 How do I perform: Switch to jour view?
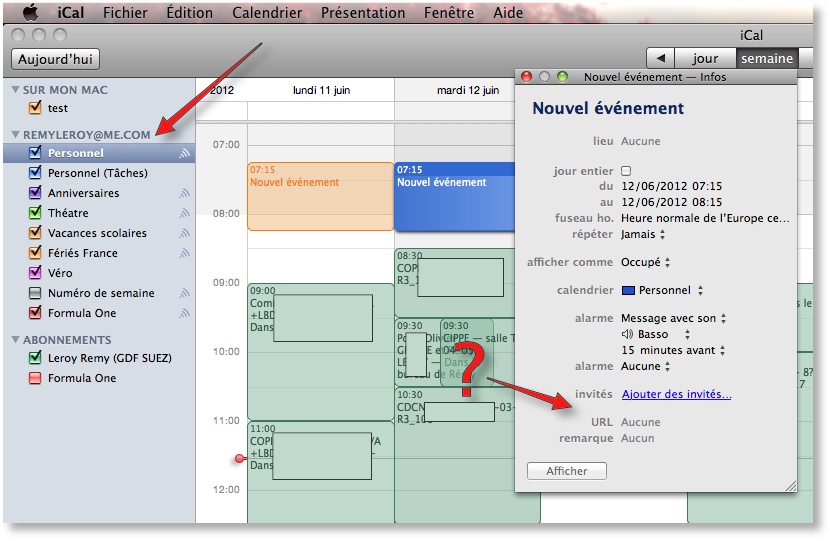pyautogui.click(x=705, y=58)
